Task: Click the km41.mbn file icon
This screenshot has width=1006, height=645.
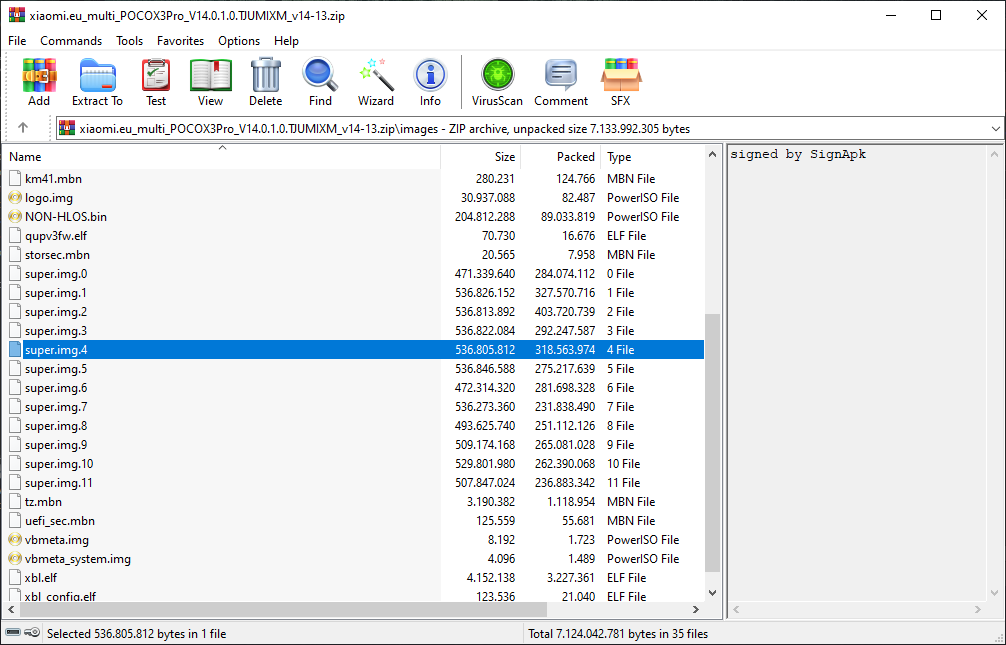Action: click(15, 179)
